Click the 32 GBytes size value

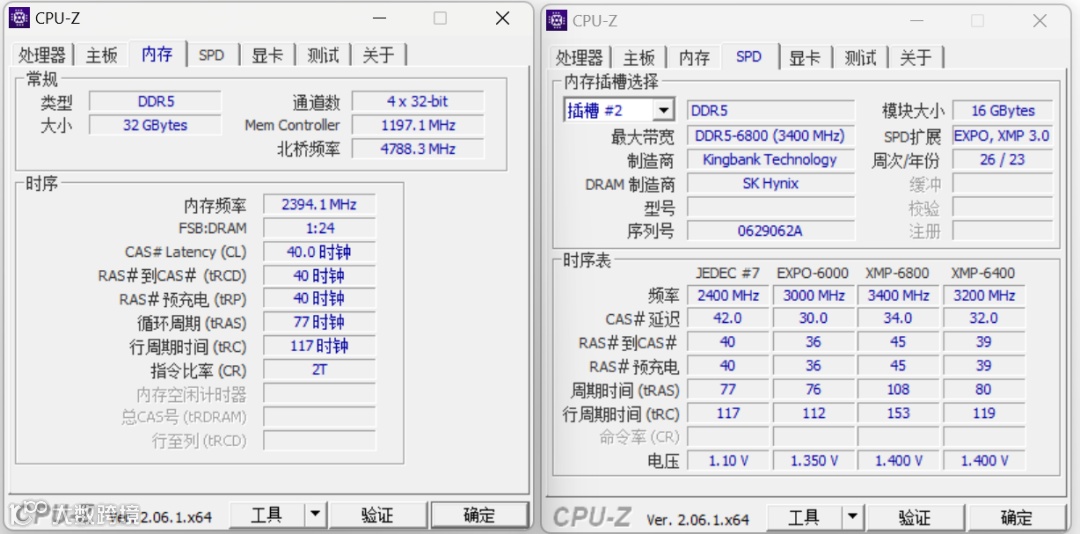point(156,125)
